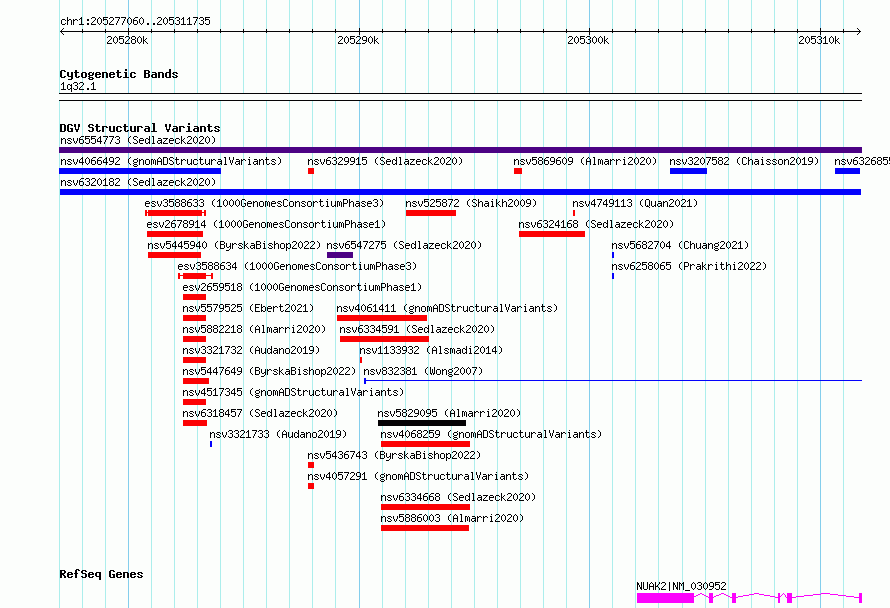Open nsv6329915 (Sedlazeck2020) label
Screen dimensions: 890x608
pos(385,161)
